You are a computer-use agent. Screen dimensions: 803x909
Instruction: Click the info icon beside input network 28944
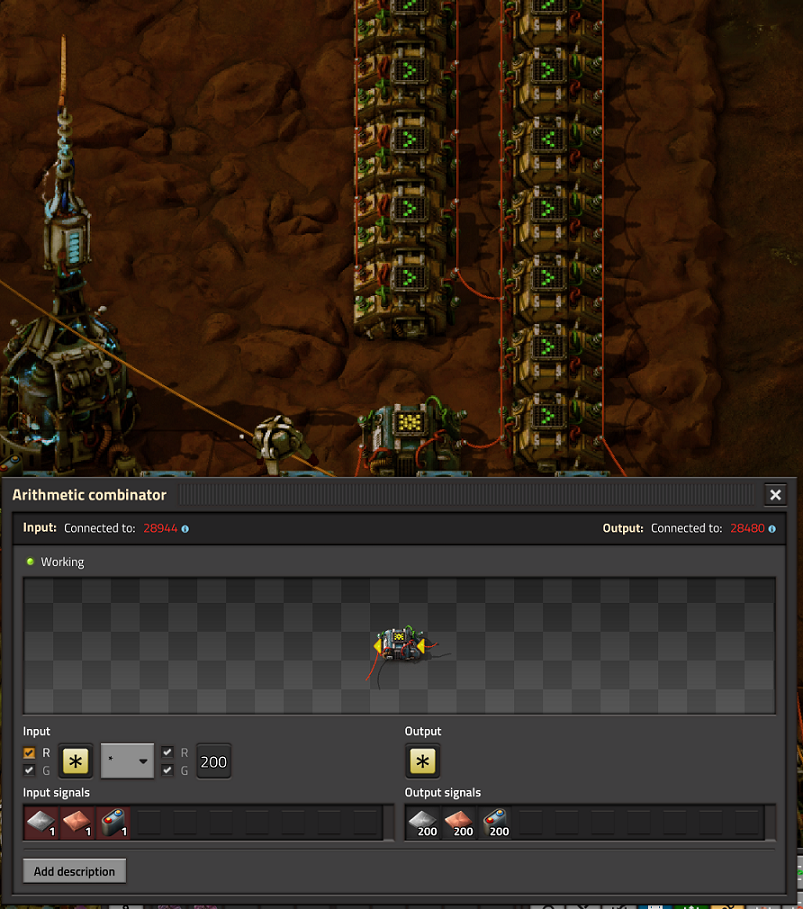(x=185, y=529)
